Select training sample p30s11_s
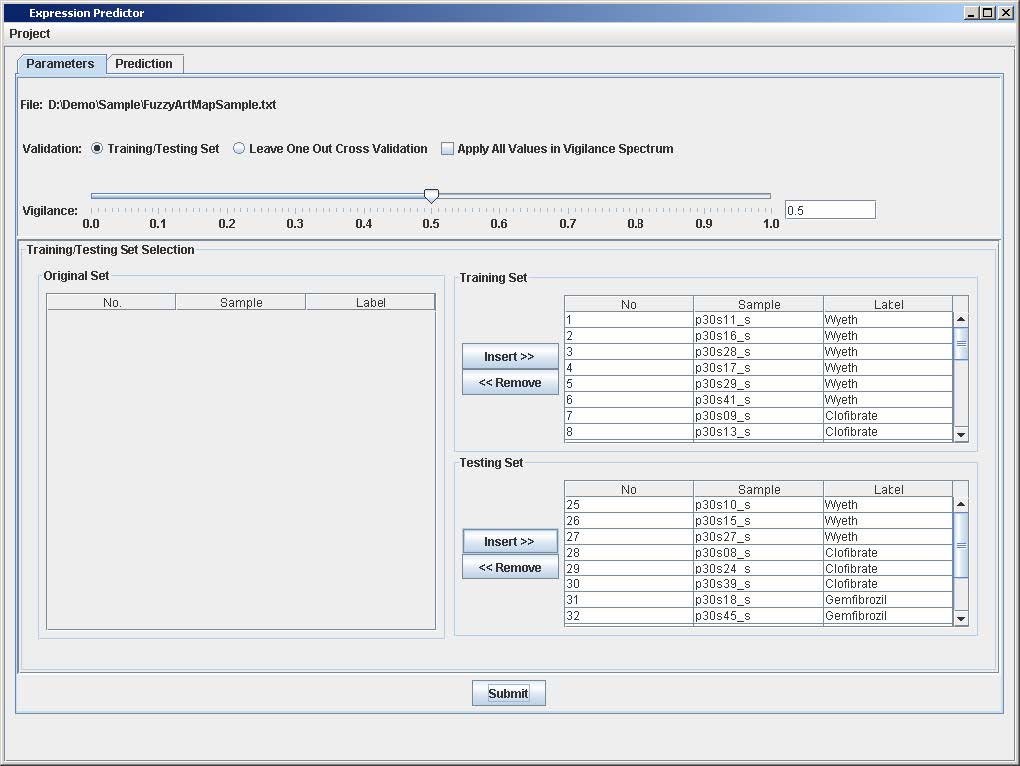1020x766 pixels. point(758,320)
